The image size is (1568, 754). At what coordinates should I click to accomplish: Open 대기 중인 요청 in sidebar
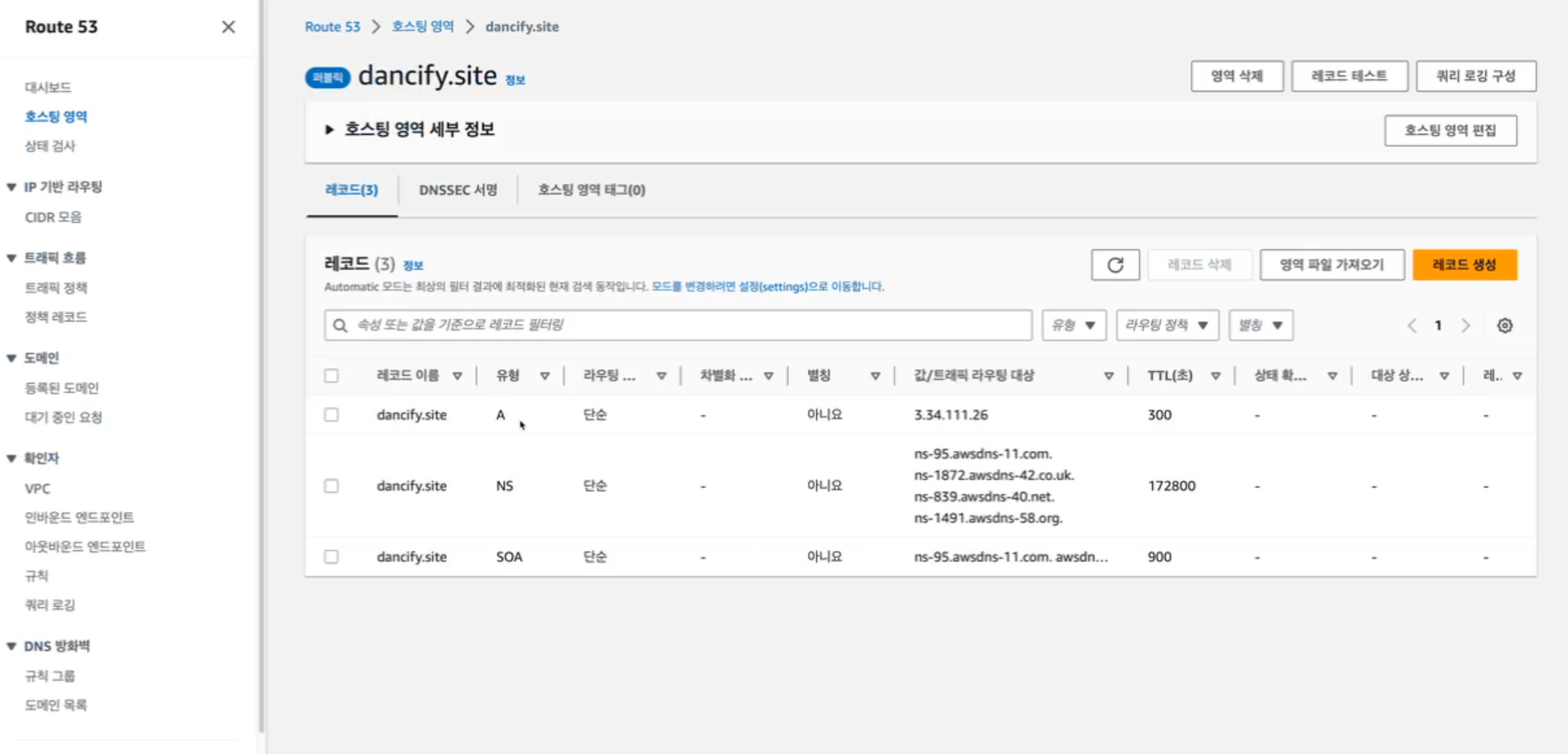[63, 418]
